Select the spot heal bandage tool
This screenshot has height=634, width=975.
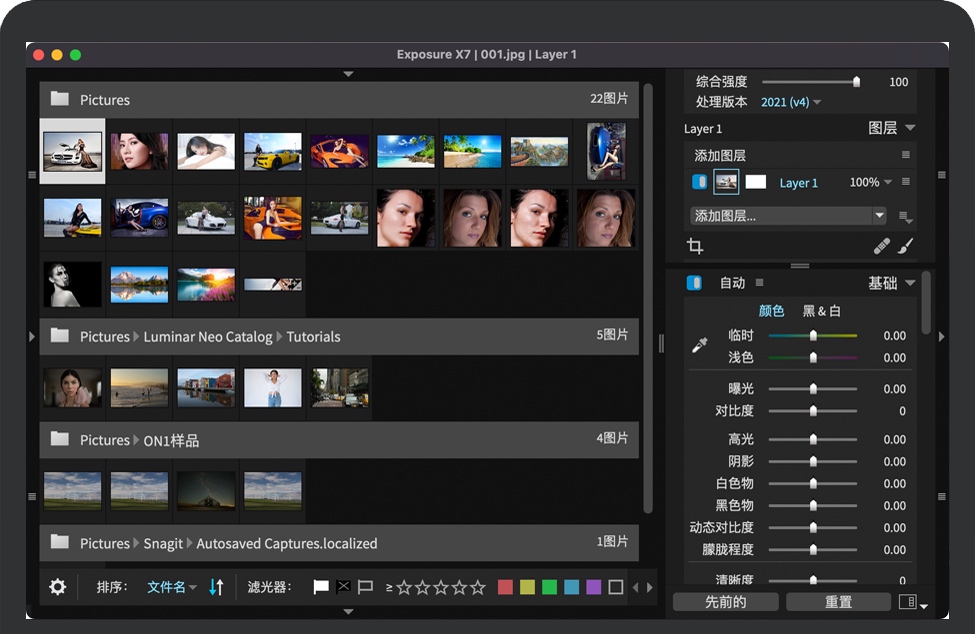click(x=881, y=247)
